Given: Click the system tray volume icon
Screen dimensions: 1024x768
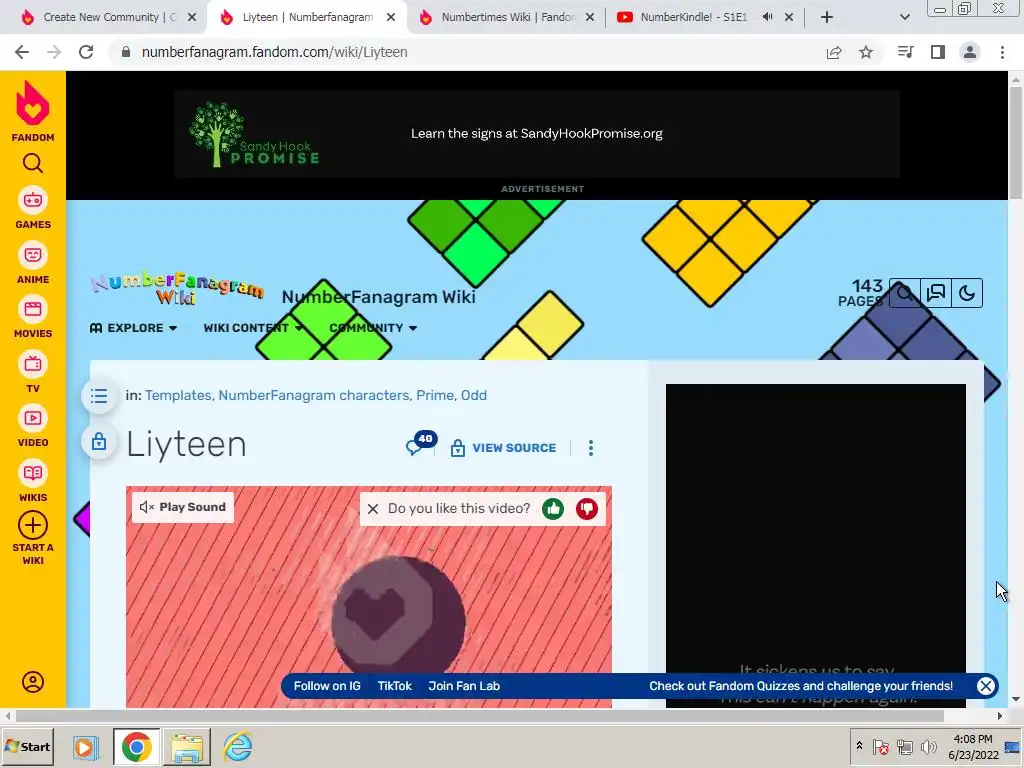Looking at the screenshot, I should point(928,746).
